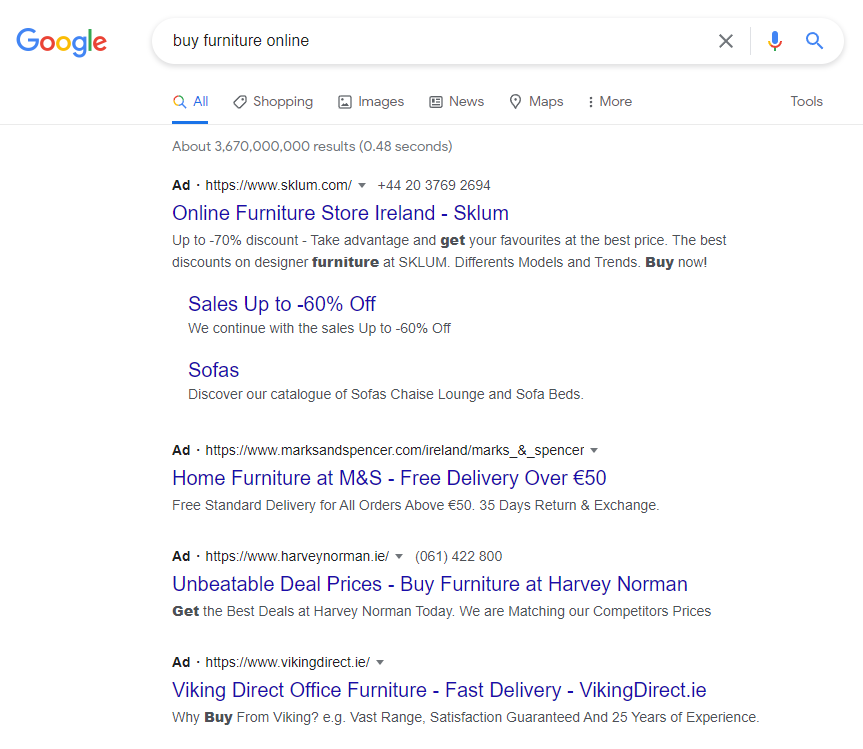This screenshot has width=863, height=749.
Task: Open Home Furniture at M&S result
Action: 389,478
